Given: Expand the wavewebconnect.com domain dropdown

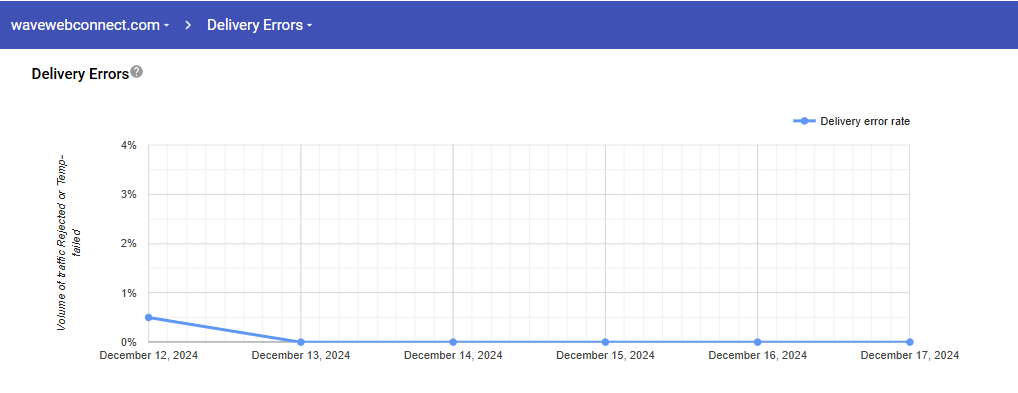Looking at the screenshot, I should pyautogui.click(x=90, y=25).
